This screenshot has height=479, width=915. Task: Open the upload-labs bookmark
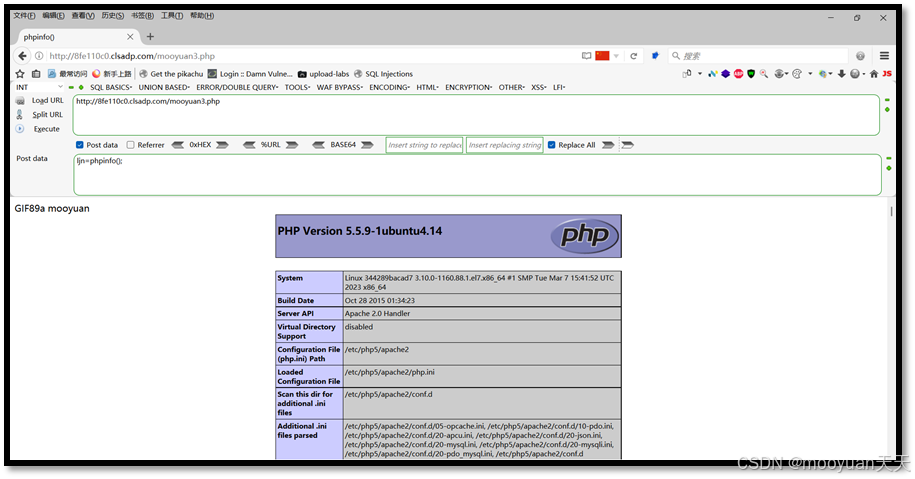click(323, 74)
